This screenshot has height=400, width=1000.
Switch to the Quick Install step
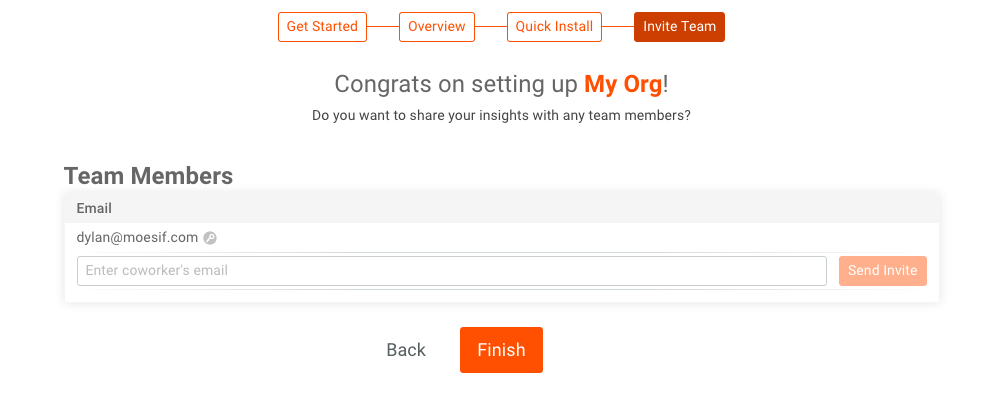coord(554,27)
